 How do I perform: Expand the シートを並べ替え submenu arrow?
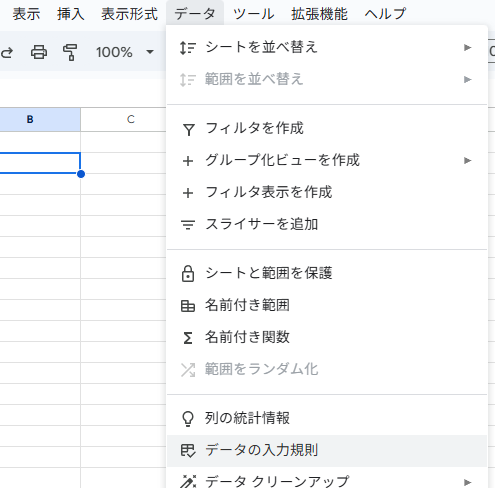468,47
